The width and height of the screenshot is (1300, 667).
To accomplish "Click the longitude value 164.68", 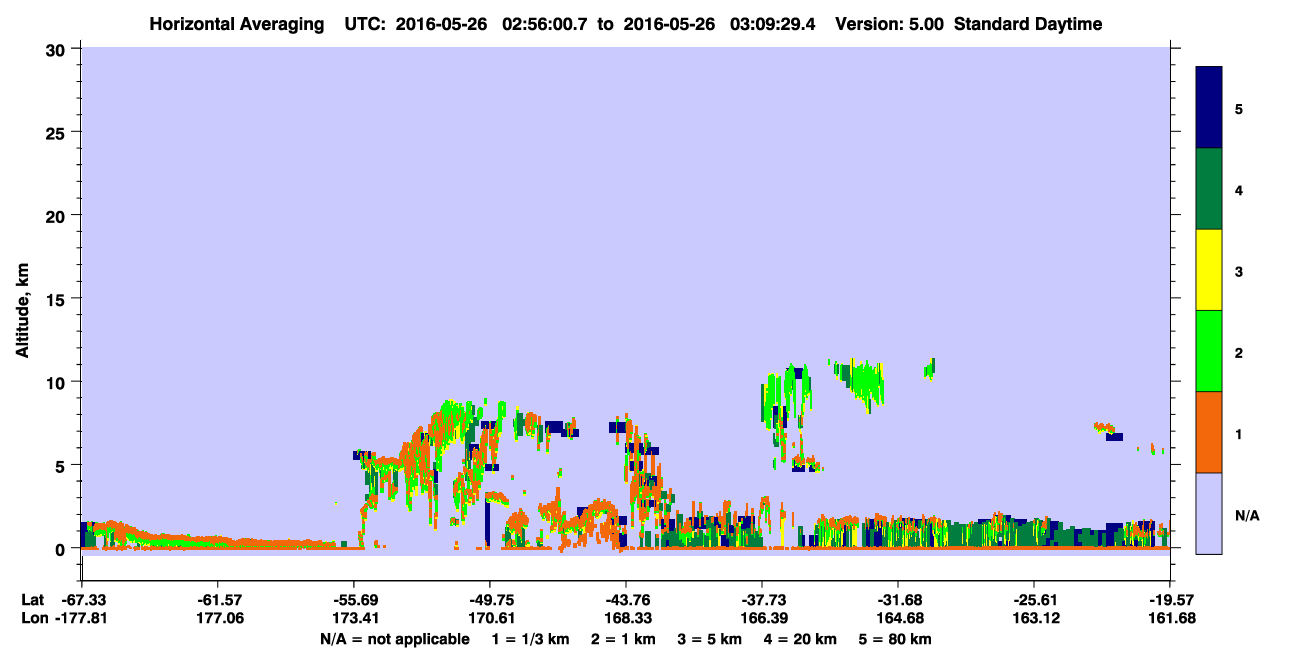I will tap(900, 618).
